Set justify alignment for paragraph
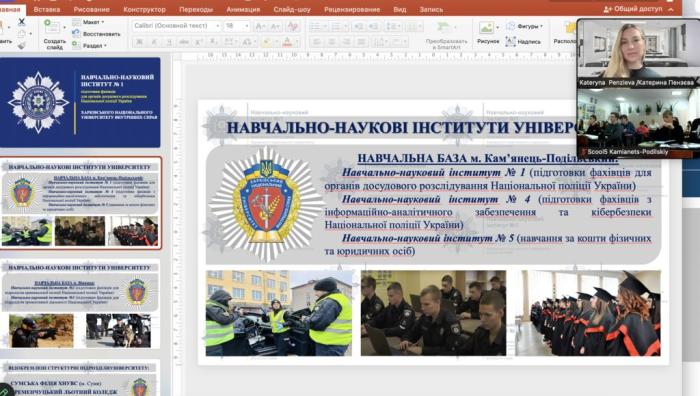Image resolution: width=700 pixels, height=396 pixels. (x=361, y=42)
